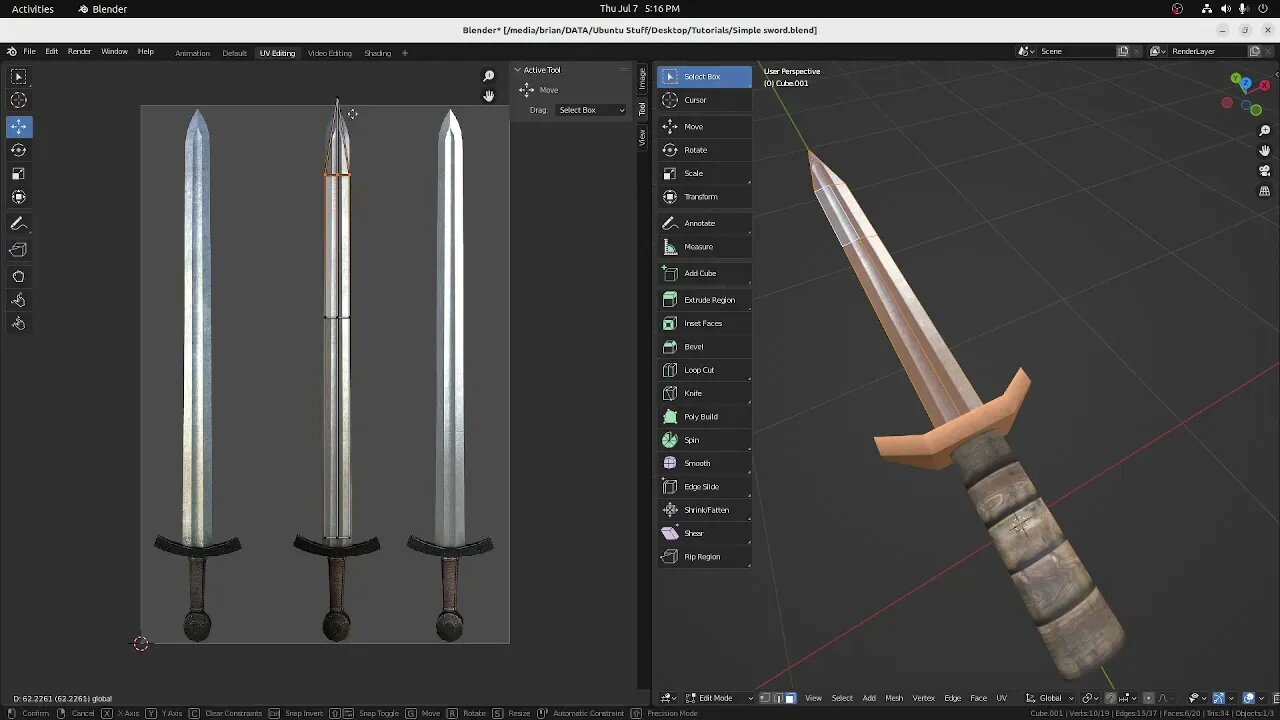This screenshot has width=1280, height=720.
Task: Open the 3D viewport editor type dropdown
Action: click(667, 698)
